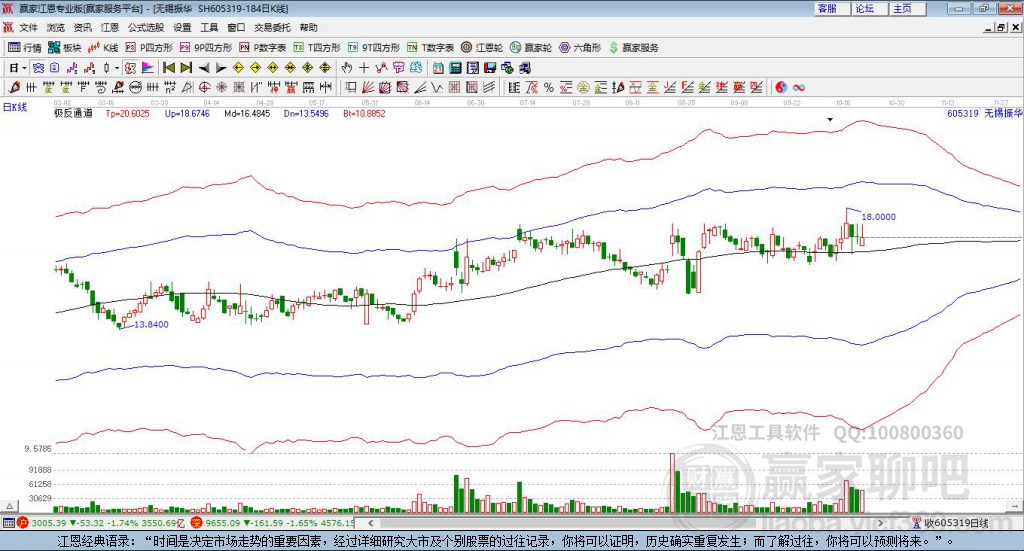Viewport: 1024px width, 551px height.
Task: Open the 窗口 menu
Action: 236,27
